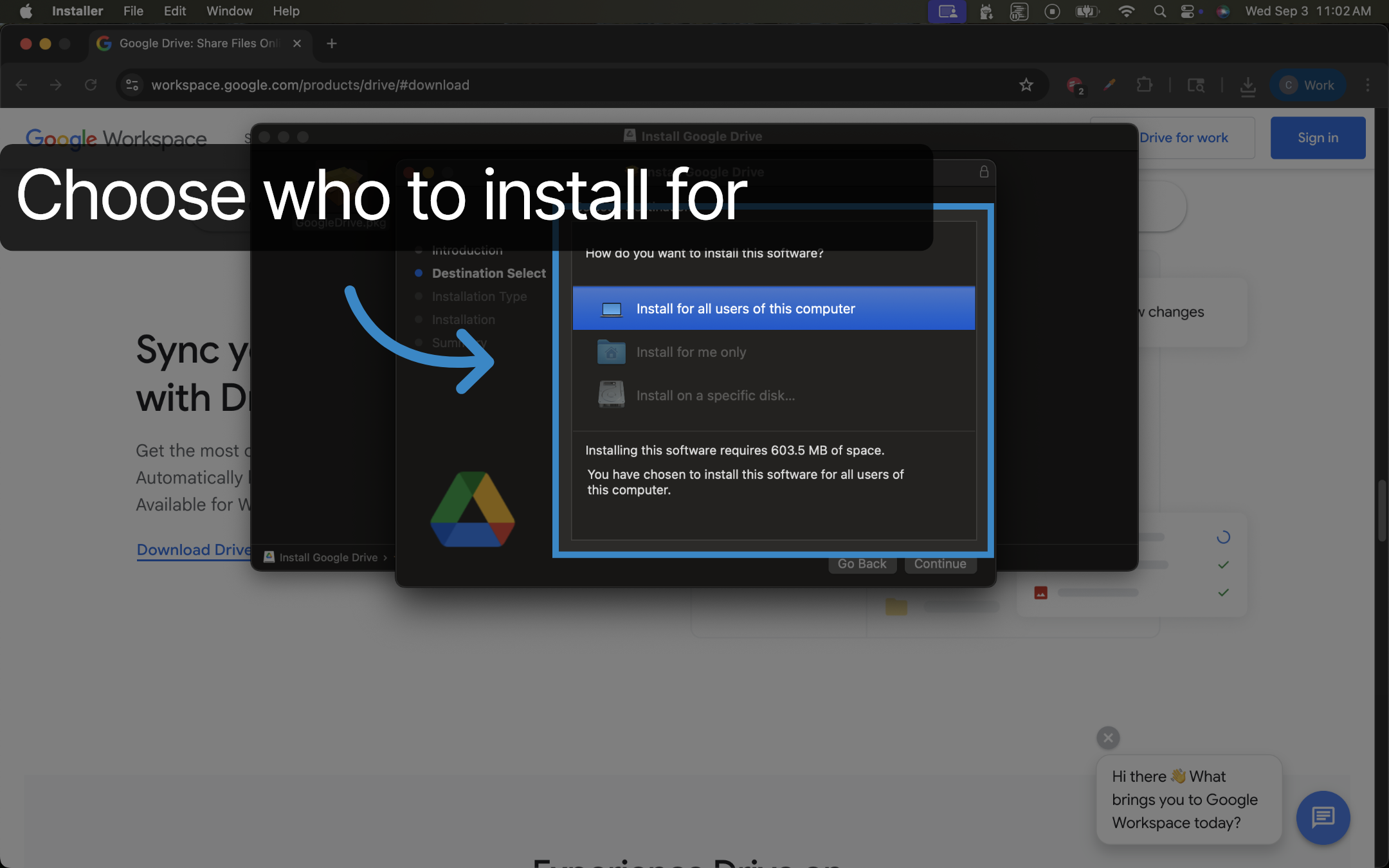1389x868 pixels.
Task: Choose Install for me only option
Action: [x=774, y=352]
